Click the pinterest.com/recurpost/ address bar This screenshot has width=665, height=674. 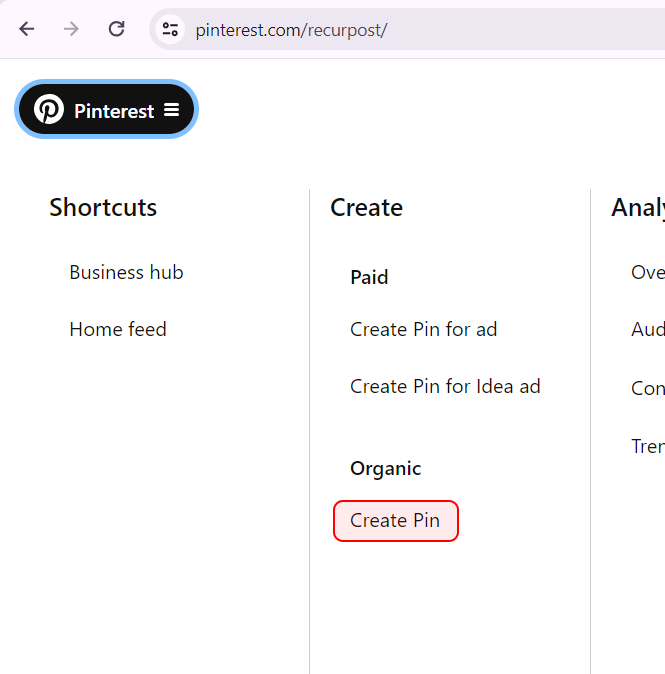408,30
